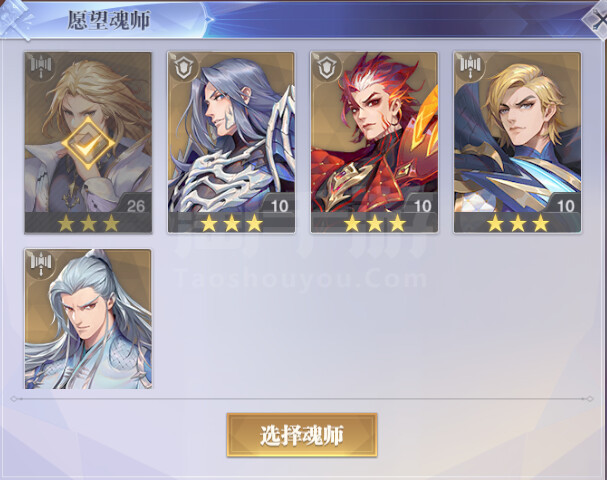Click the attack-type icon on silver-haired character card
607x480 pixels.
(x=41, y=265)
